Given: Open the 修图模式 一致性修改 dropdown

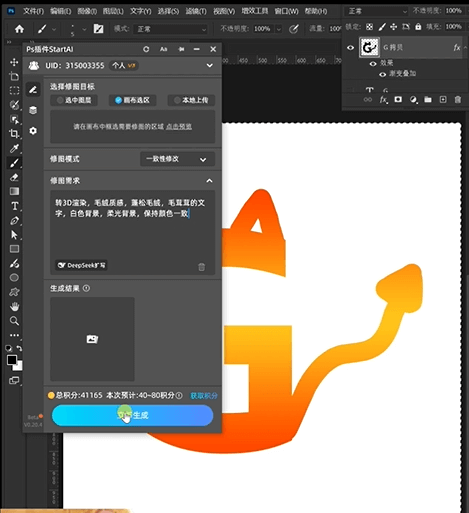Looking at the screenshot, I should point(177,159).
